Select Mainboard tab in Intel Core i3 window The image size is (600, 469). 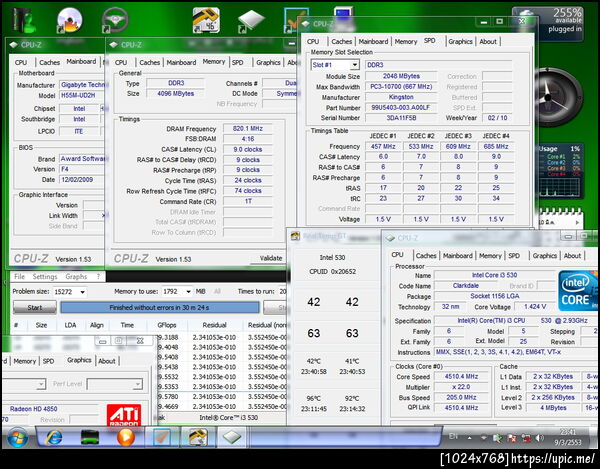(458, 256)
